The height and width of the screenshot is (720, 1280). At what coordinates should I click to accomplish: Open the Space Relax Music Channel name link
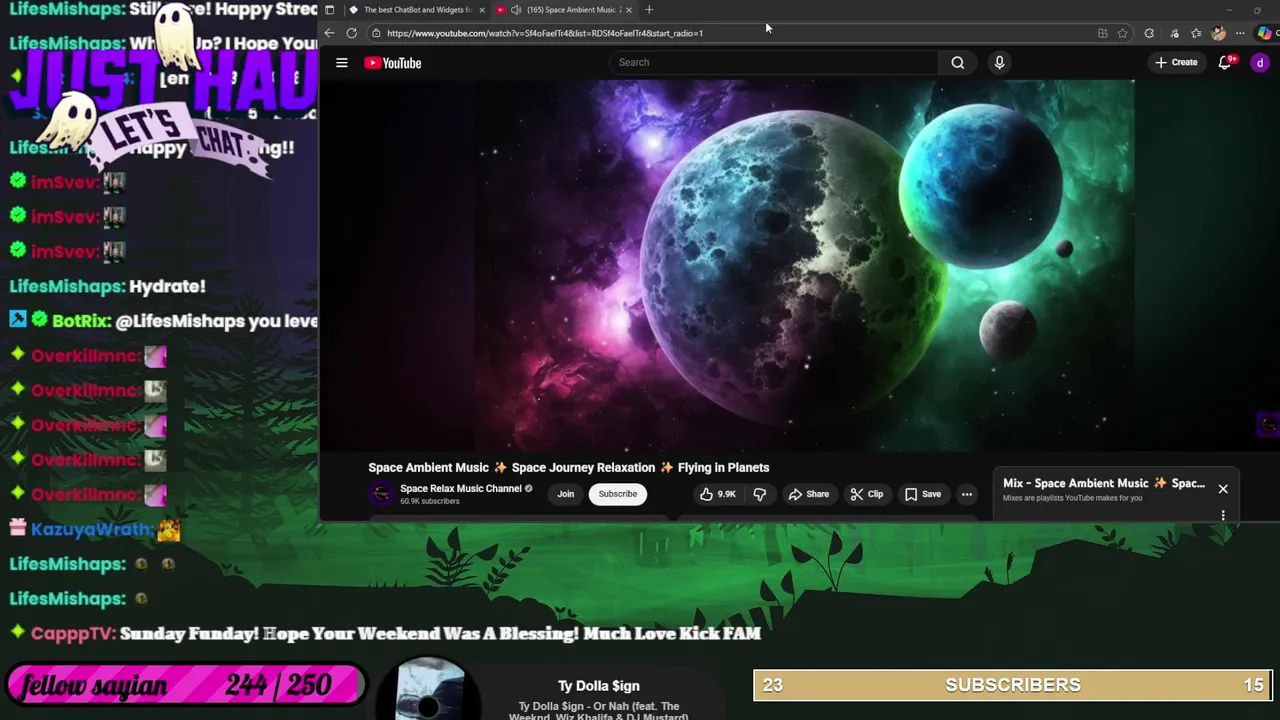click(x=461, y=489)
